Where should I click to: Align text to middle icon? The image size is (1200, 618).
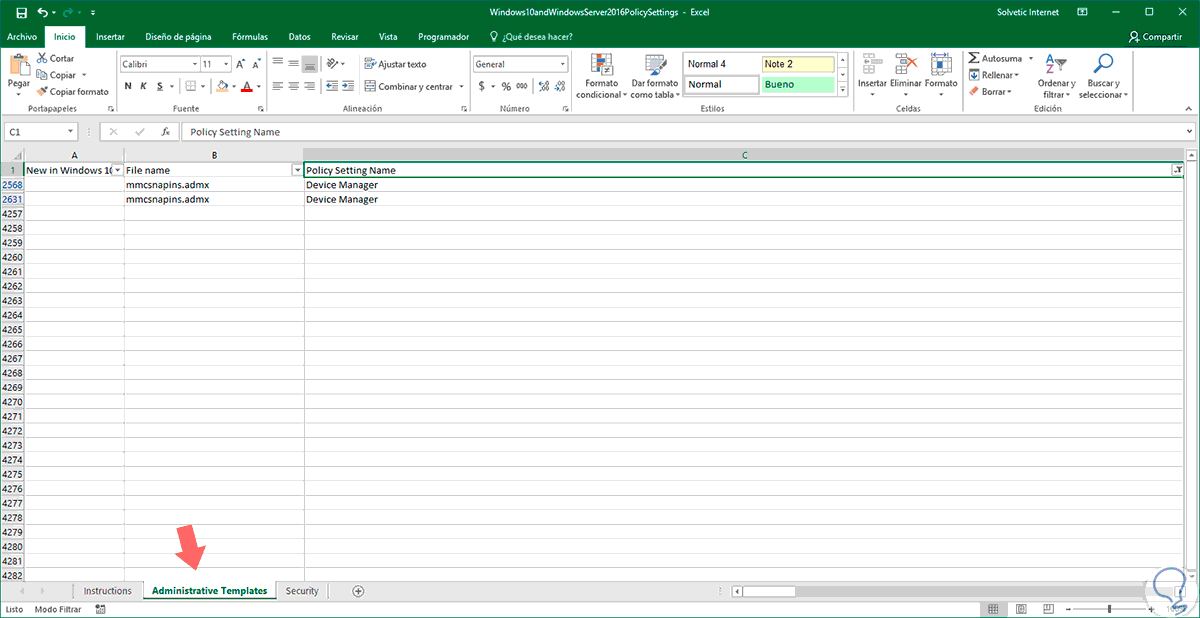coord(294,63)
